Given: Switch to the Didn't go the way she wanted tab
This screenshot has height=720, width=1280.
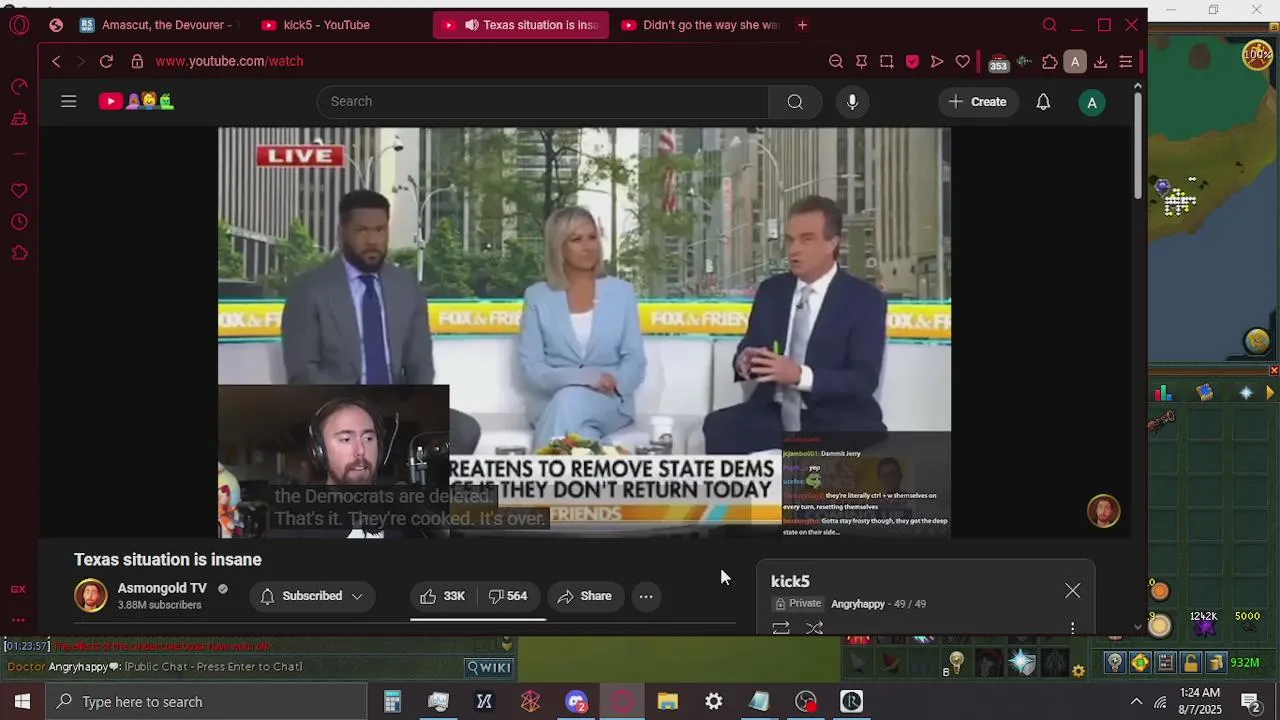Looking at the screenshot, I should click(701, 25).
